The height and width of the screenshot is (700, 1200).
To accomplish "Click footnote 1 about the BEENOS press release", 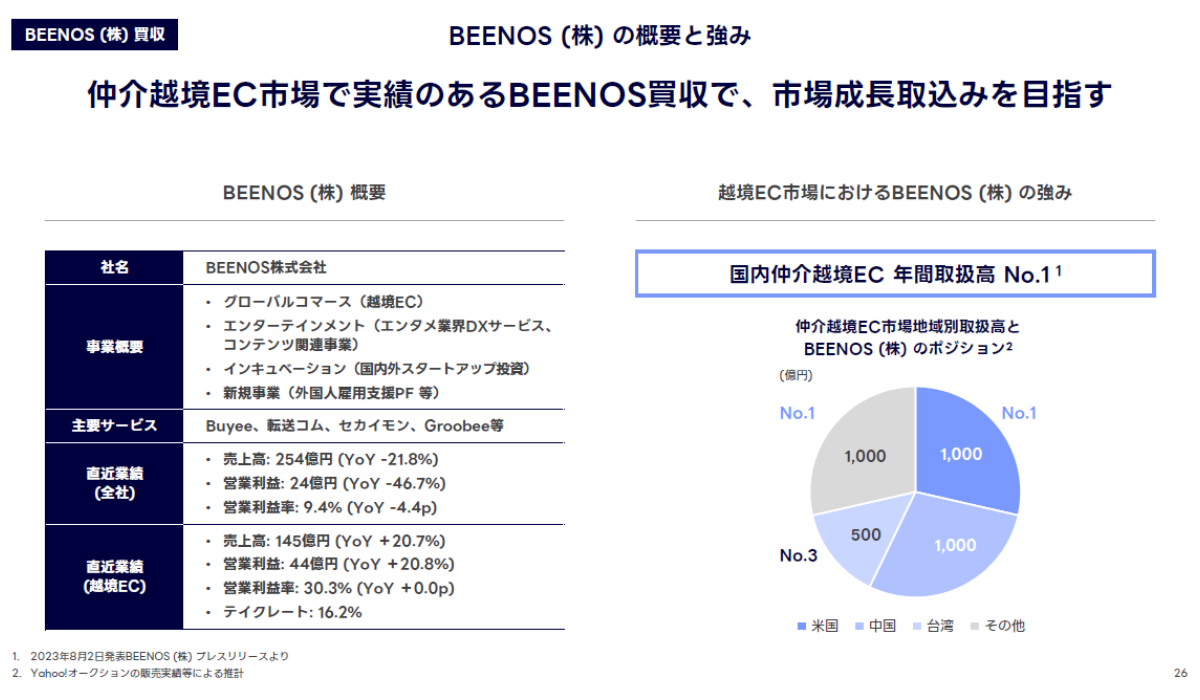I will [x=151, y=656].
